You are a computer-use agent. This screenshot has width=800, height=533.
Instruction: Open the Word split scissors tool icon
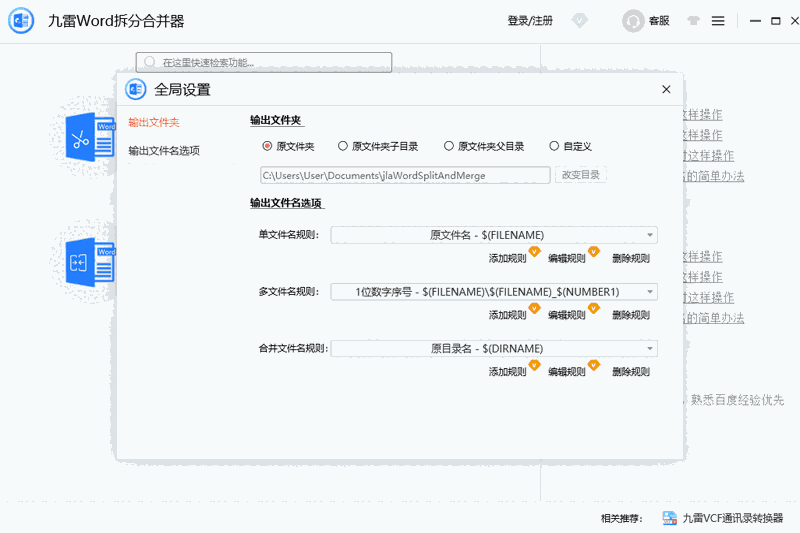90,137
